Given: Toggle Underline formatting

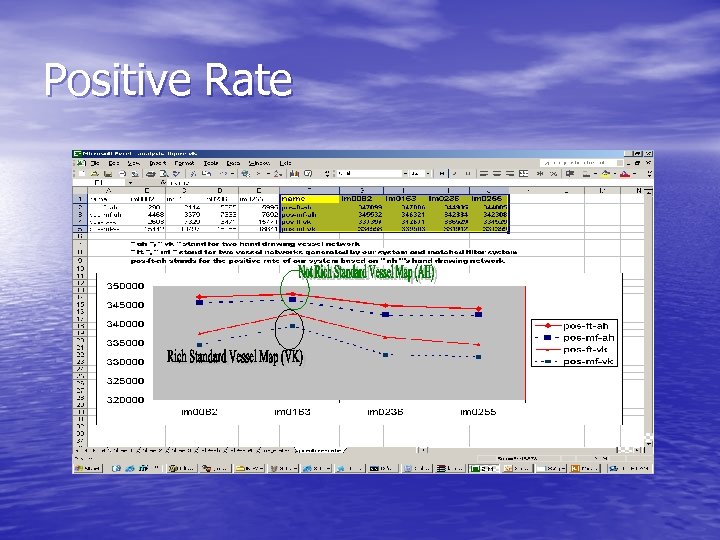Looking at the screenshot, I should pos(468,174).
